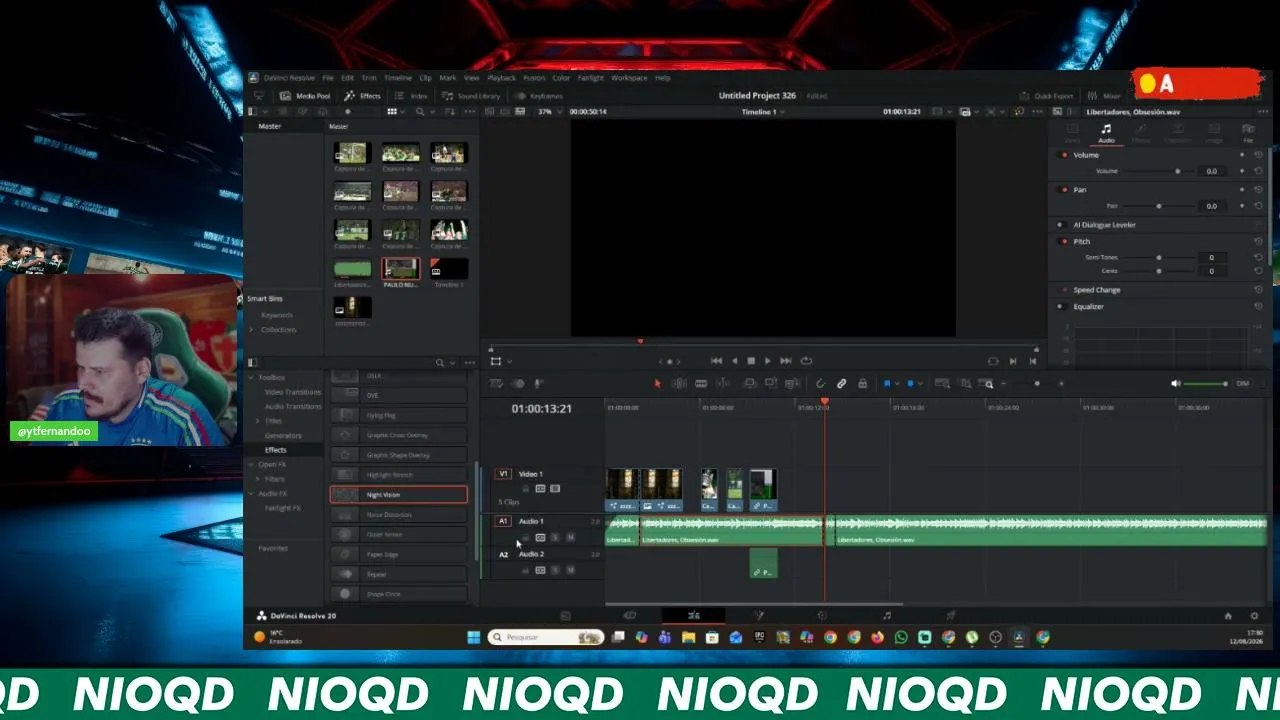
Task: Select Video Transitions in Toolbox
Action: point(293,392)
